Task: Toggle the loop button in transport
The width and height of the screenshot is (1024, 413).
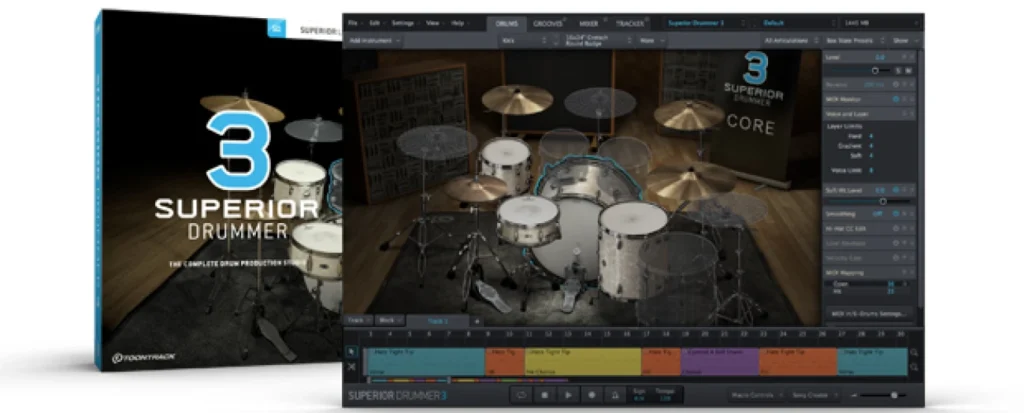Action: (x=521, y=396)
